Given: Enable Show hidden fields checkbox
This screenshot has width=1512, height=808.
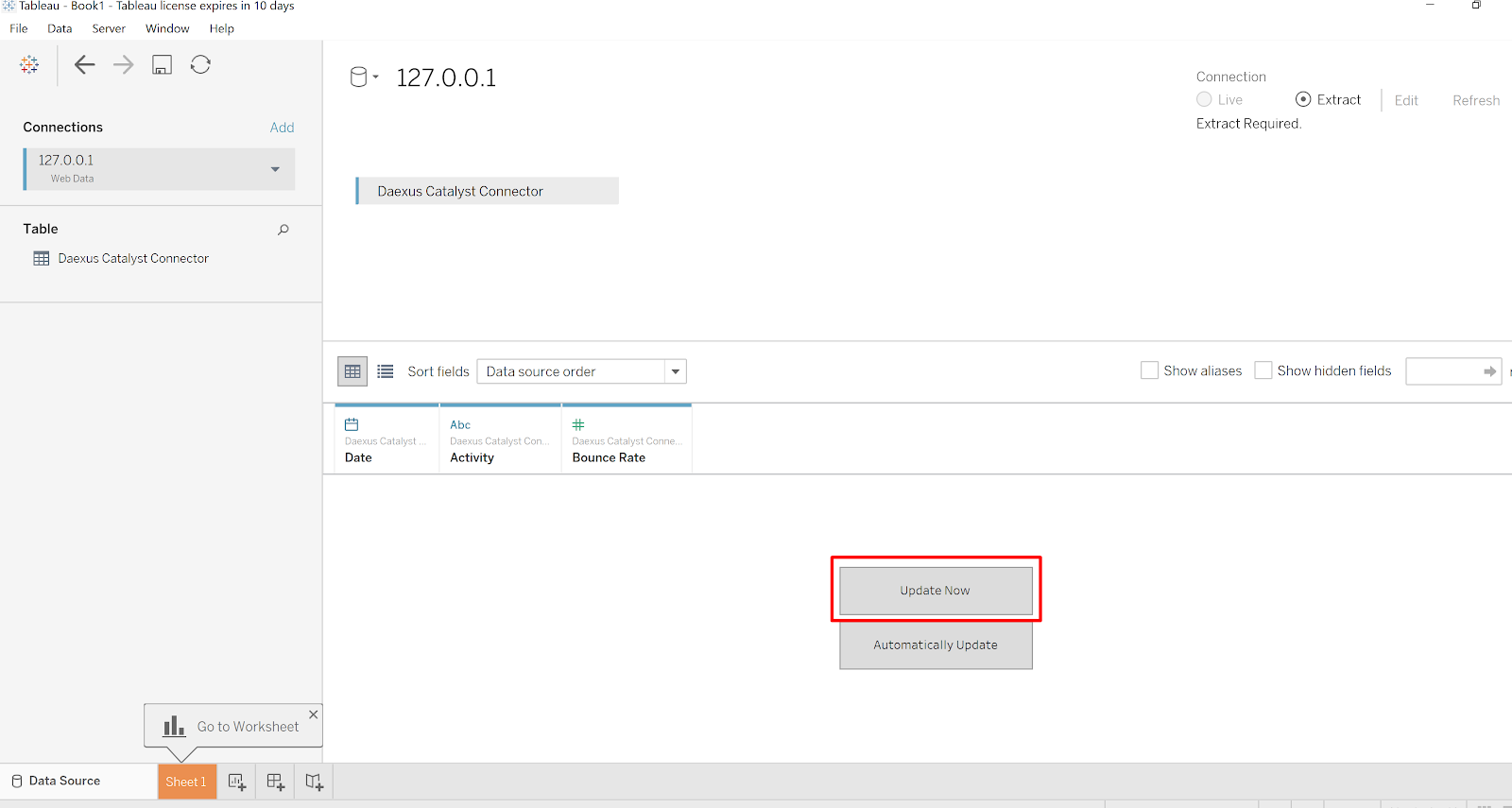Looking at the screenshot, I should (x=1263, y=370).
